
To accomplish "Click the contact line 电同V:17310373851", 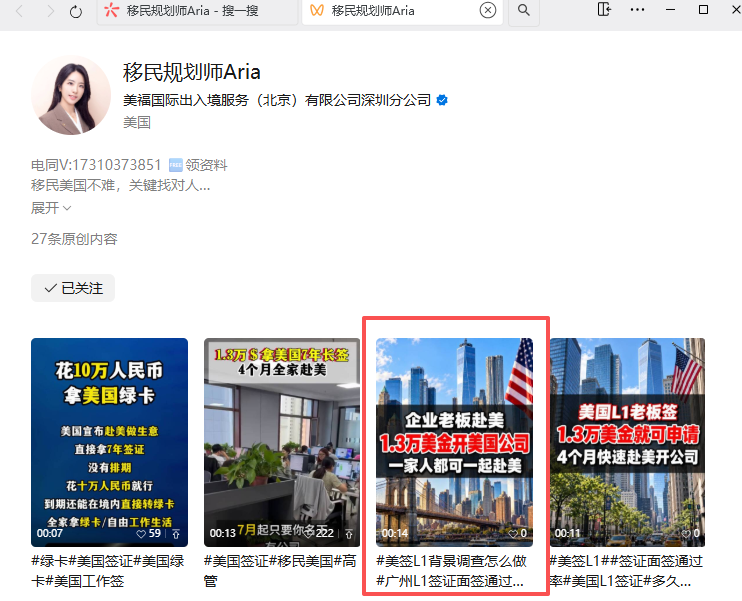I will [x=96, y=165].
